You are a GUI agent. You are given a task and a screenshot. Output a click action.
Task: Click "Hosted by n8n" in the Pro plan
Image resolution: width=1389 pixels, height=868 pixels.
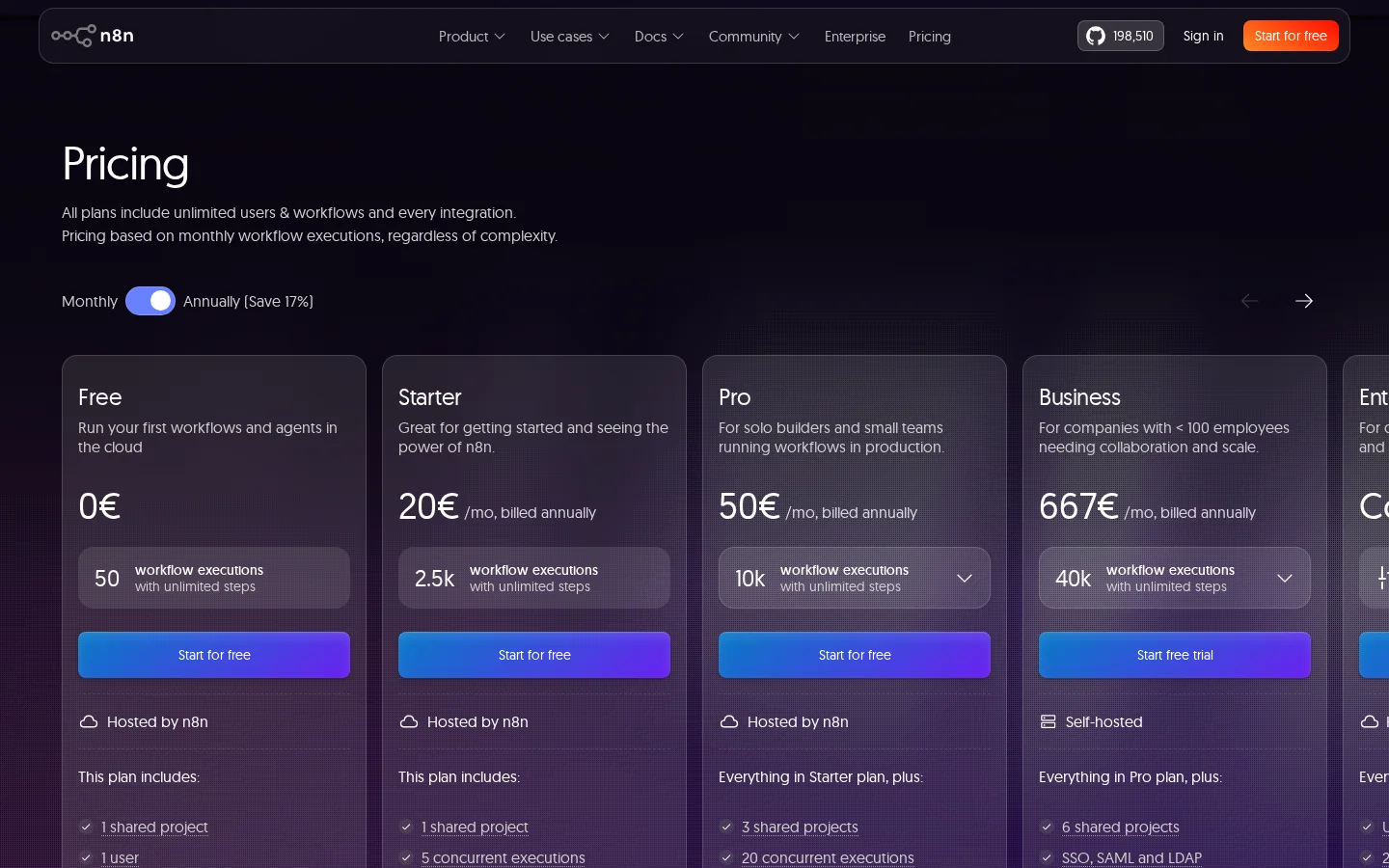[x=798, y=721]
